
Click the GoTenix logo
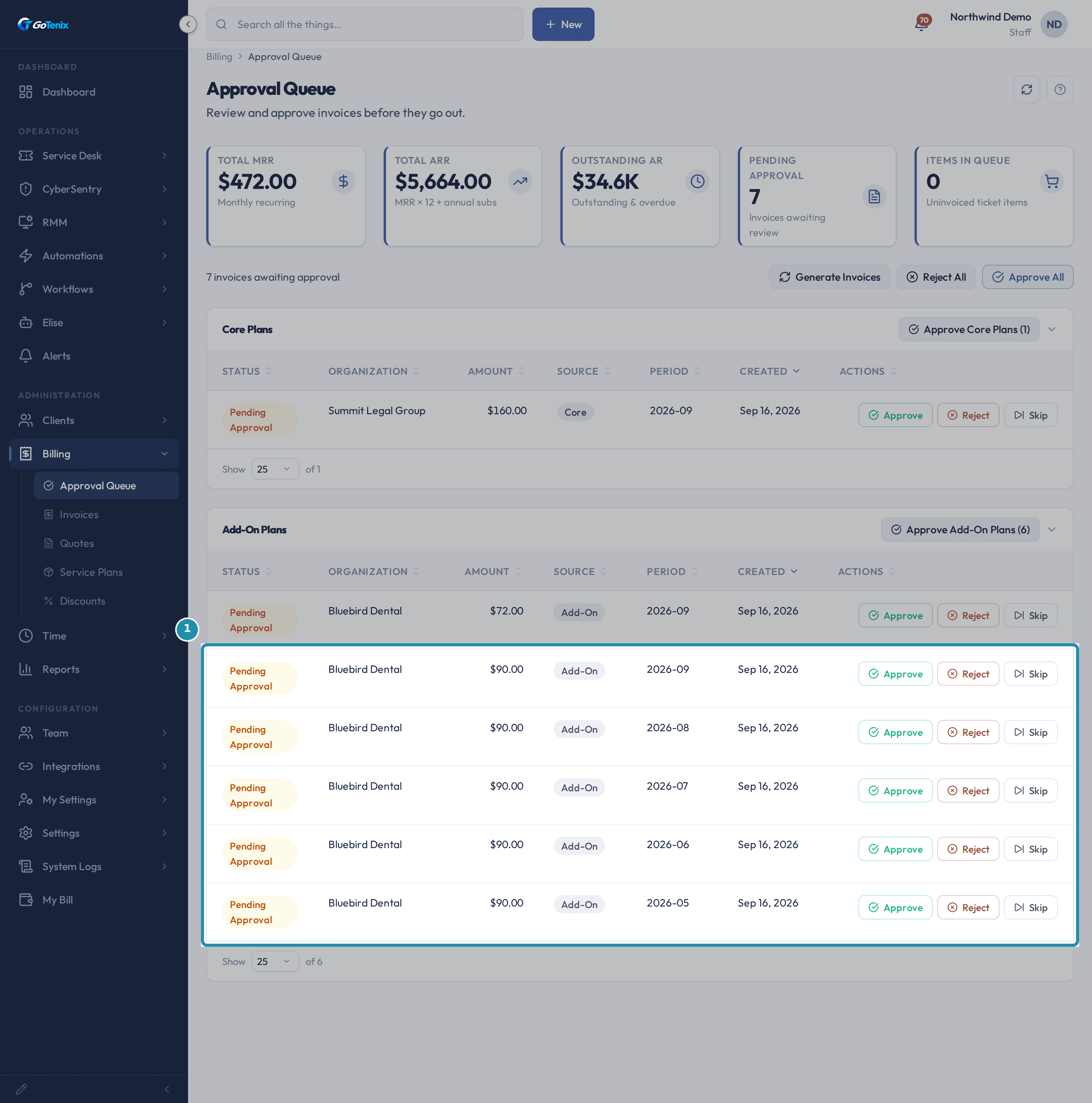[43, 25]
